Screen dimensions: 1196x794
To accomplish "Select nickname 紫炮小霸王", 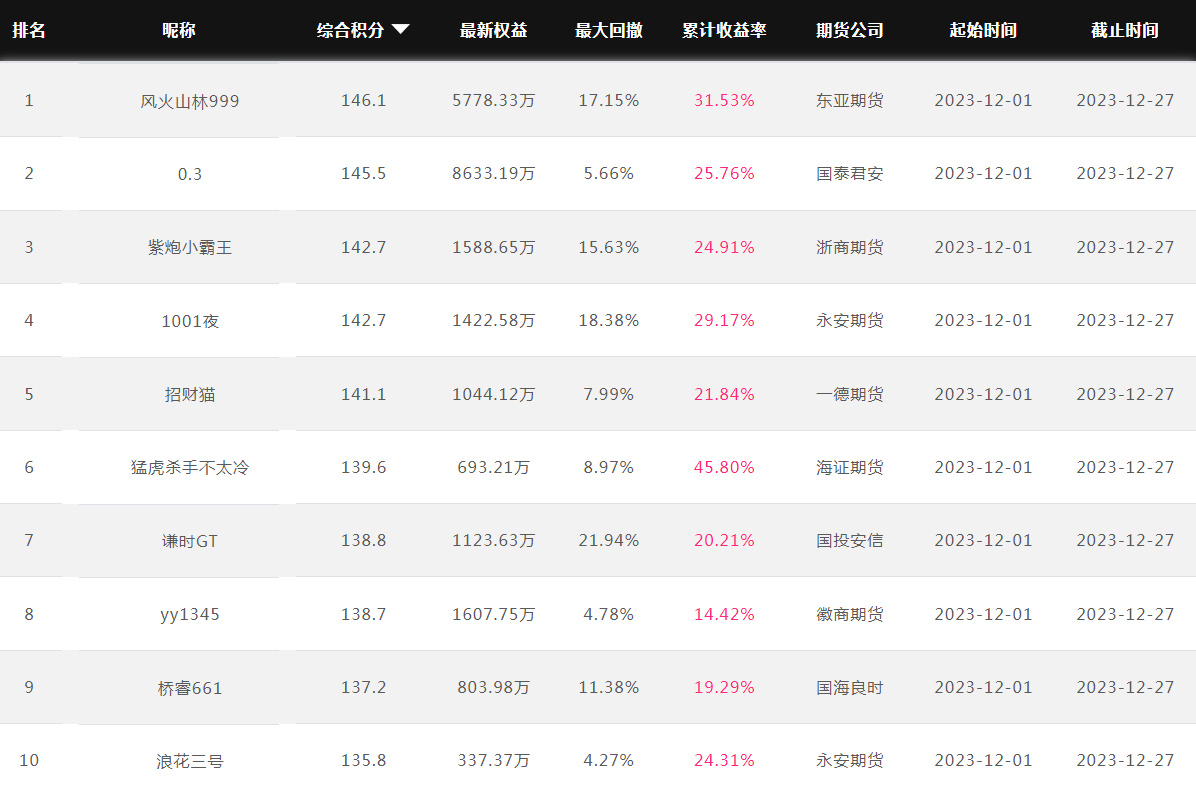I will (190, 247).
